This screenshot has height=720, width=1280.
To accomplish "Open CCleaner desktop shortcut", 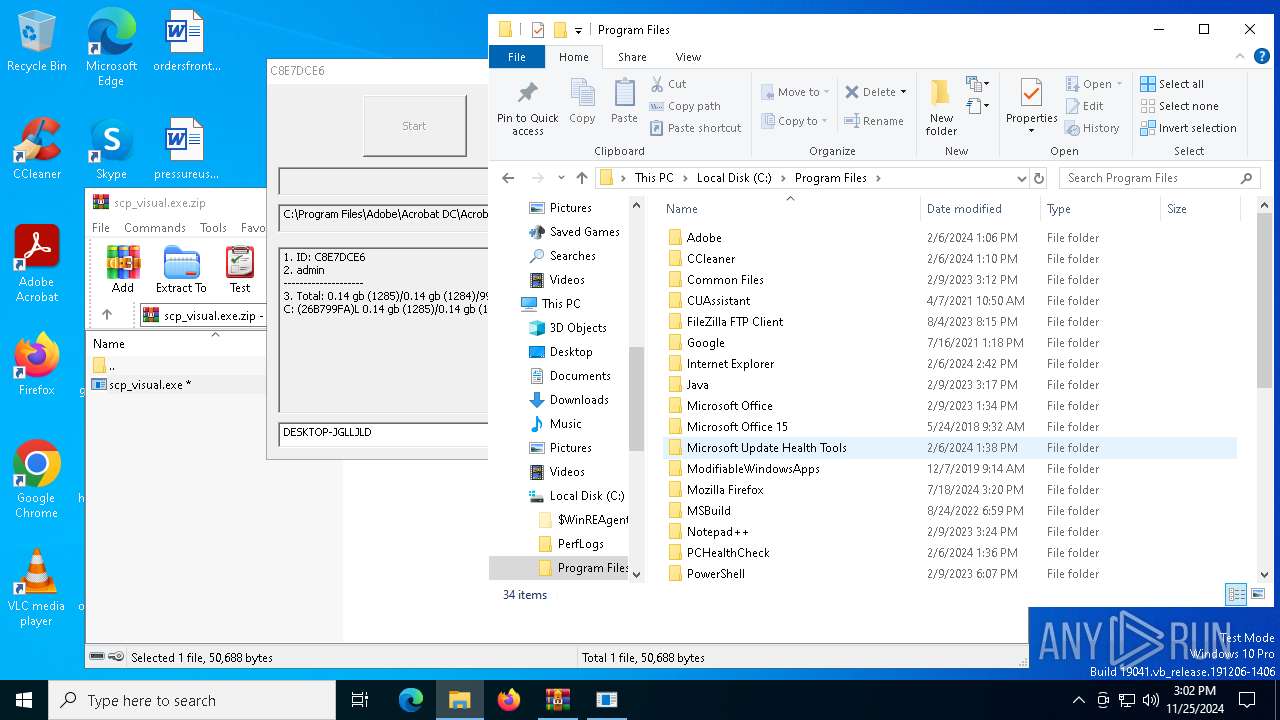I will pos(37,148).
